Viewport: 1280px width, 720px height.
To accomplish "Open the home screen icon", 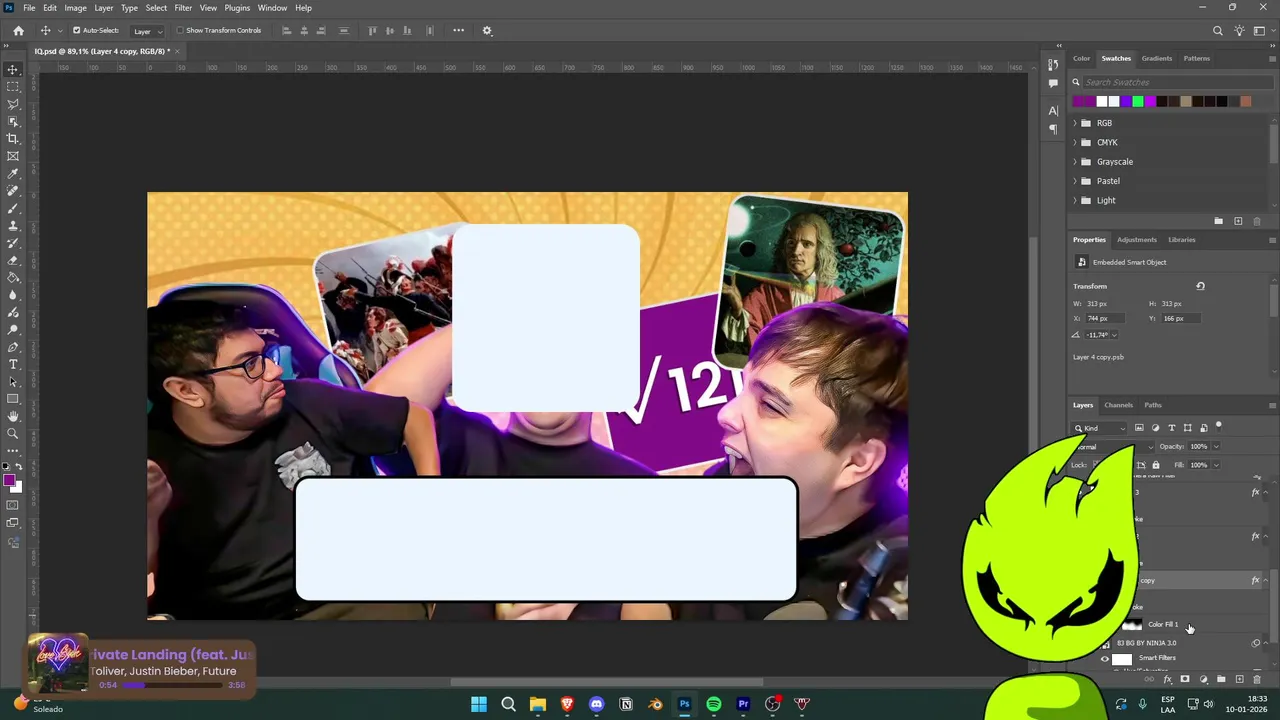I will click(18, 31).
